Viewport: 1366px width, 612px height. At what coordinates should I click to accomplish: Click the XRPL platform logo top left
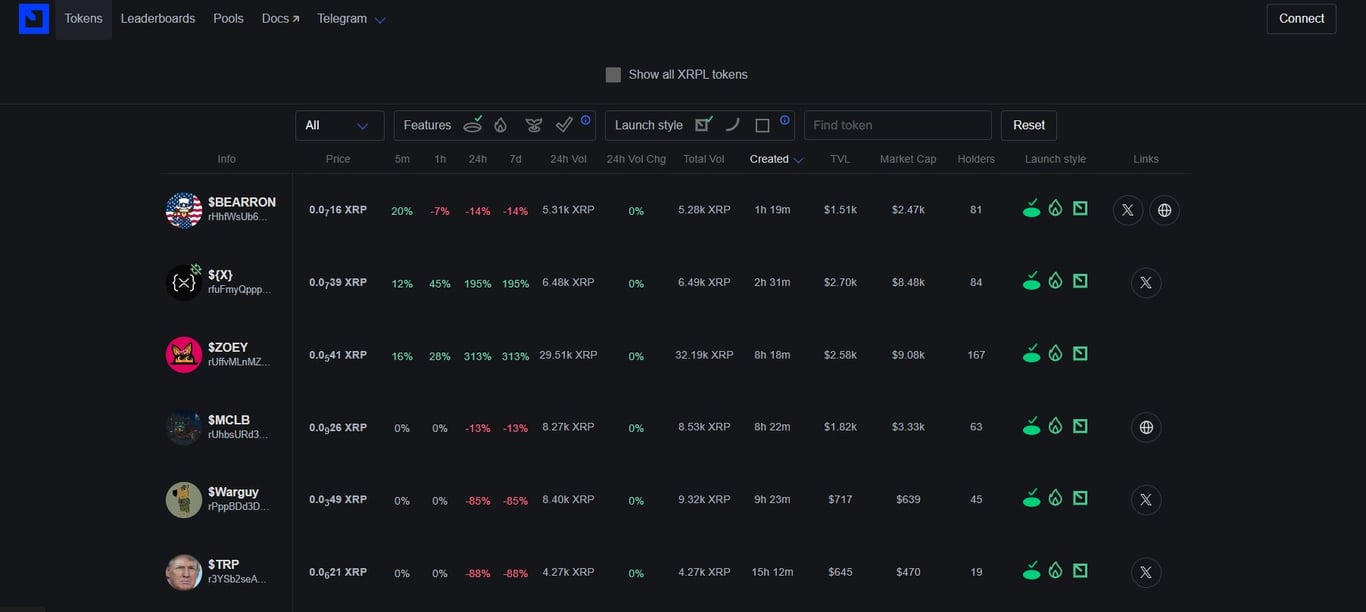pyautogui.click(x=33, y=18)
